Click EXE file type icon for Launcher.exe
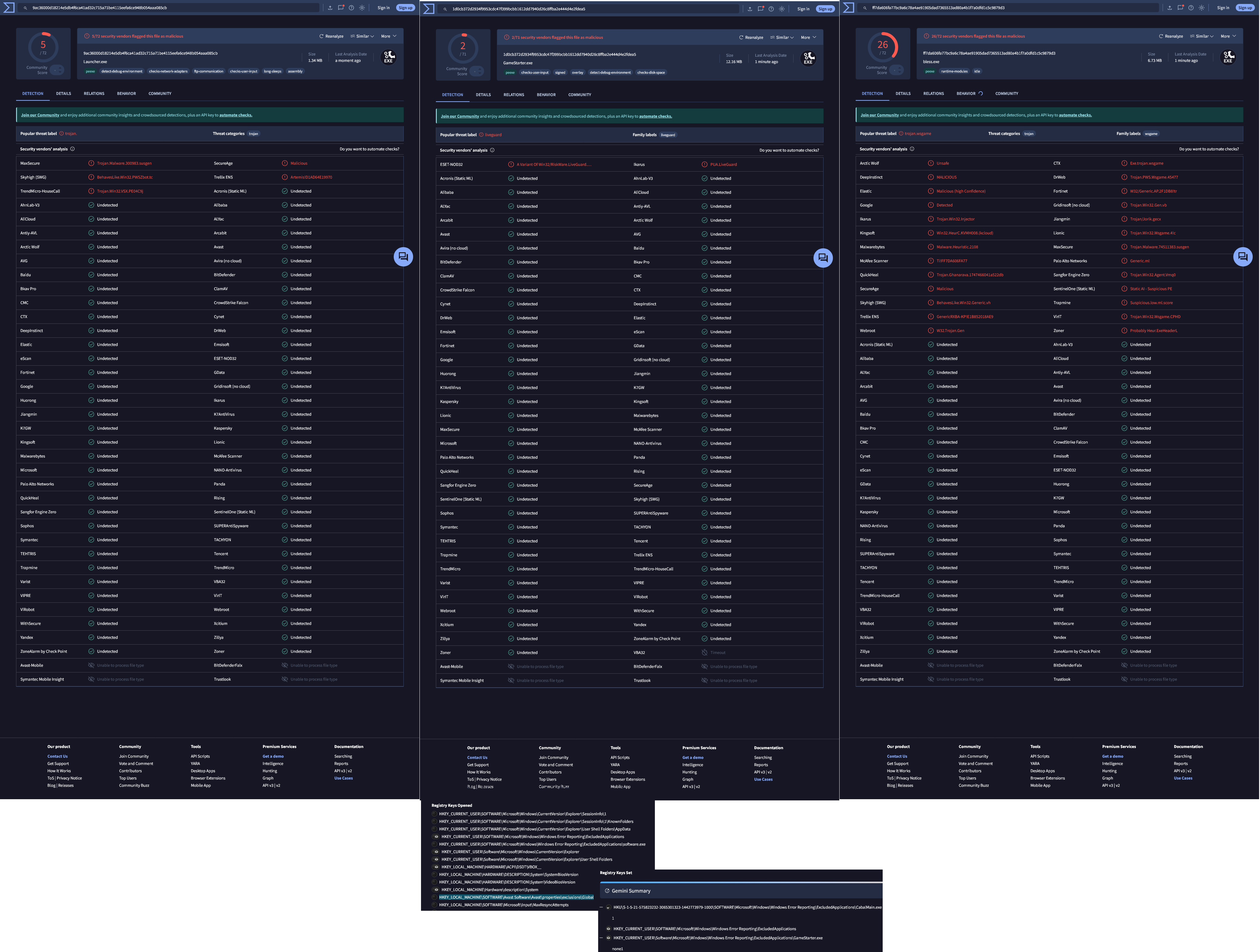This screenshot has width=1260, height=952. tap(389, 57)
